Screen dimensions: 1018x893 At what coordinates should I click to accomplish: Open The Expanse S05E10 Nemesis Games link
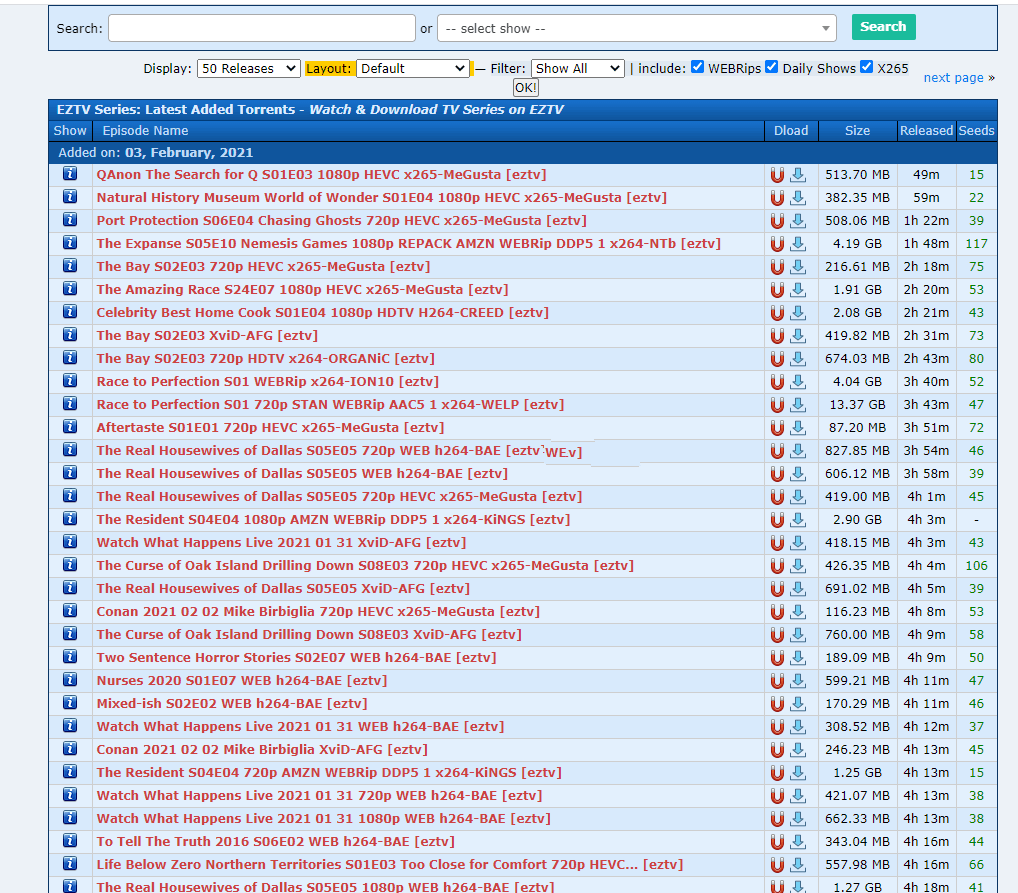coord(408,244)
